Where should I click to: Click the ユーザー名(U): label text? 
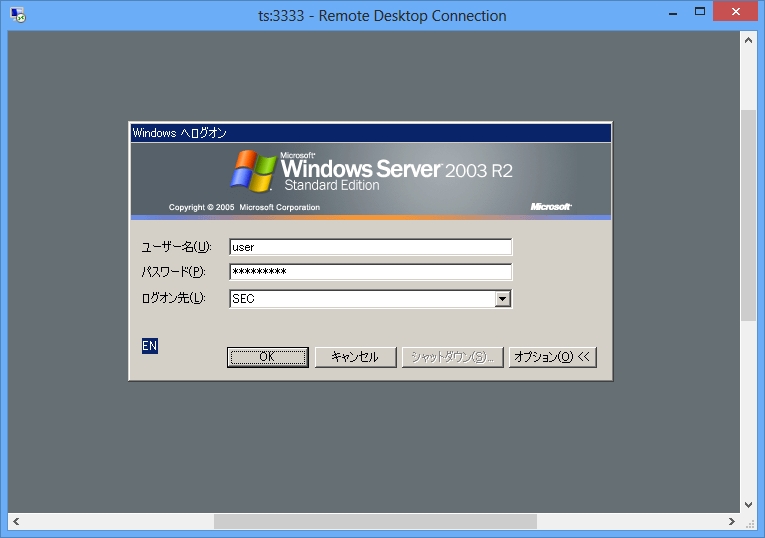click(x=176, y=247)
